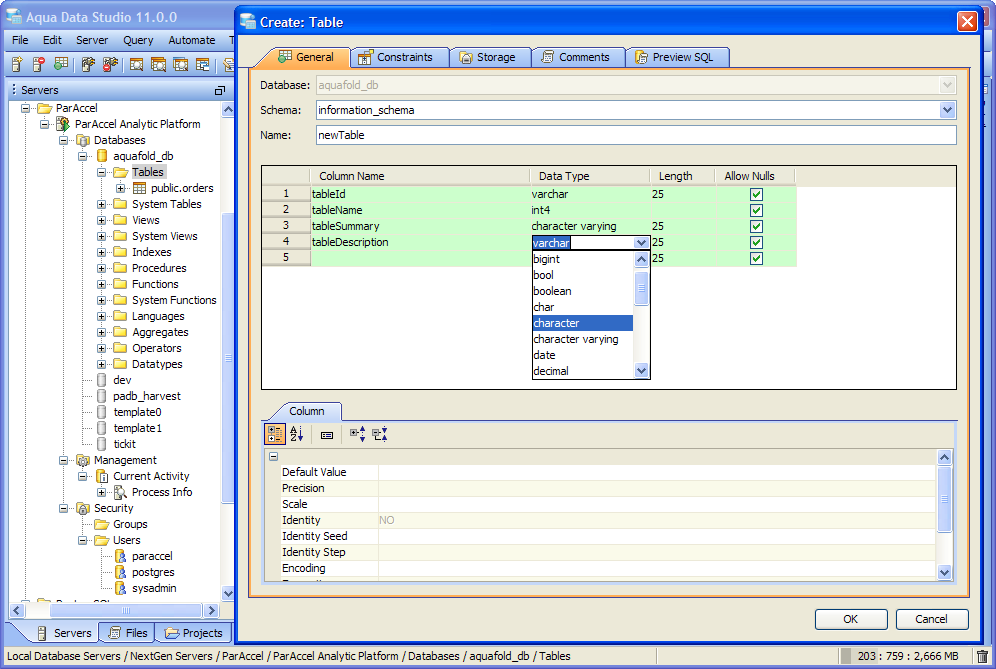Click the trash can icon in status bar

coord(982,656)
